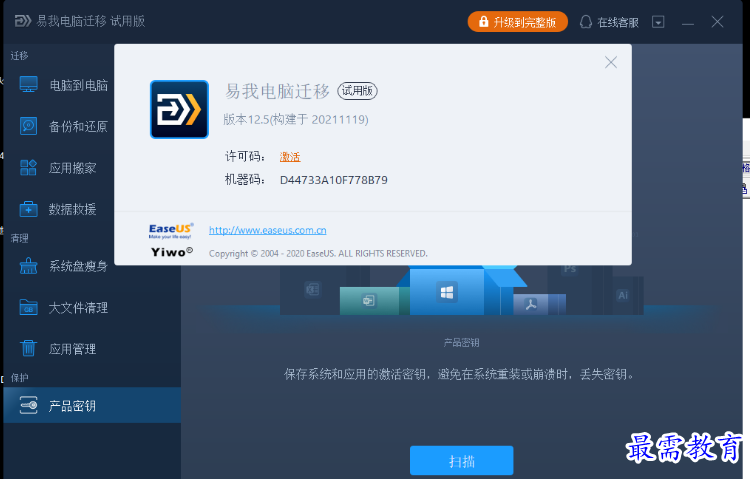The height and width of the screenshot is (479, 750).
Task: Select the 备份和还原 sidebar icon
Action: 29,126
